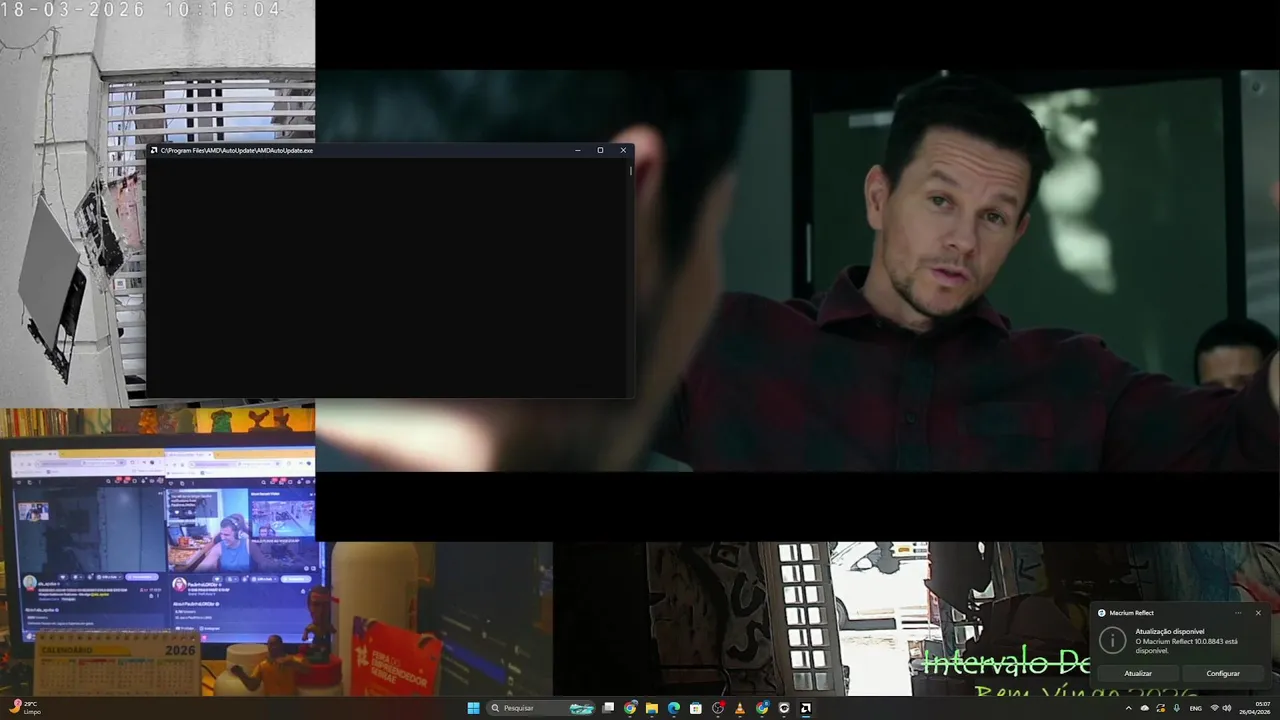
Task: Click the Macrium Reflect notification app icon
Action: tap(1102, 613)
